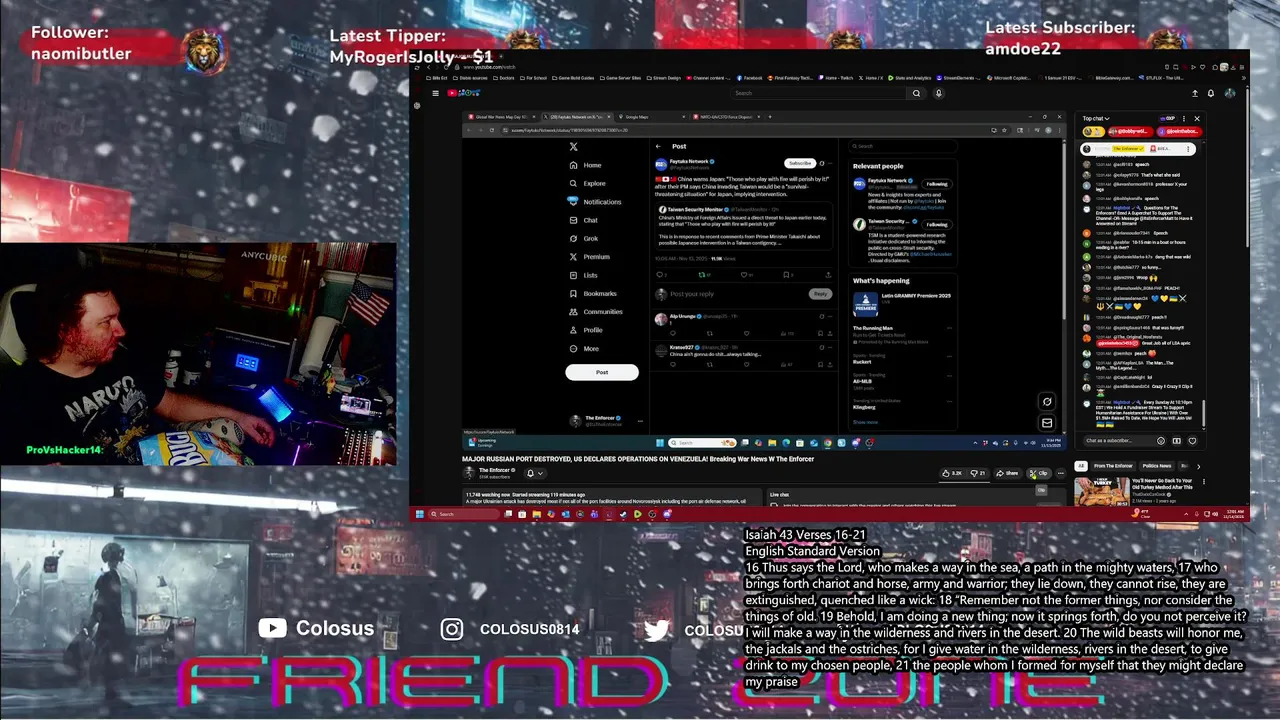The width and height of the screenshot is (1280, 720).
Task: Dislike the video with thumbs down
Action: pyautogui.click(x=977, y=473)
